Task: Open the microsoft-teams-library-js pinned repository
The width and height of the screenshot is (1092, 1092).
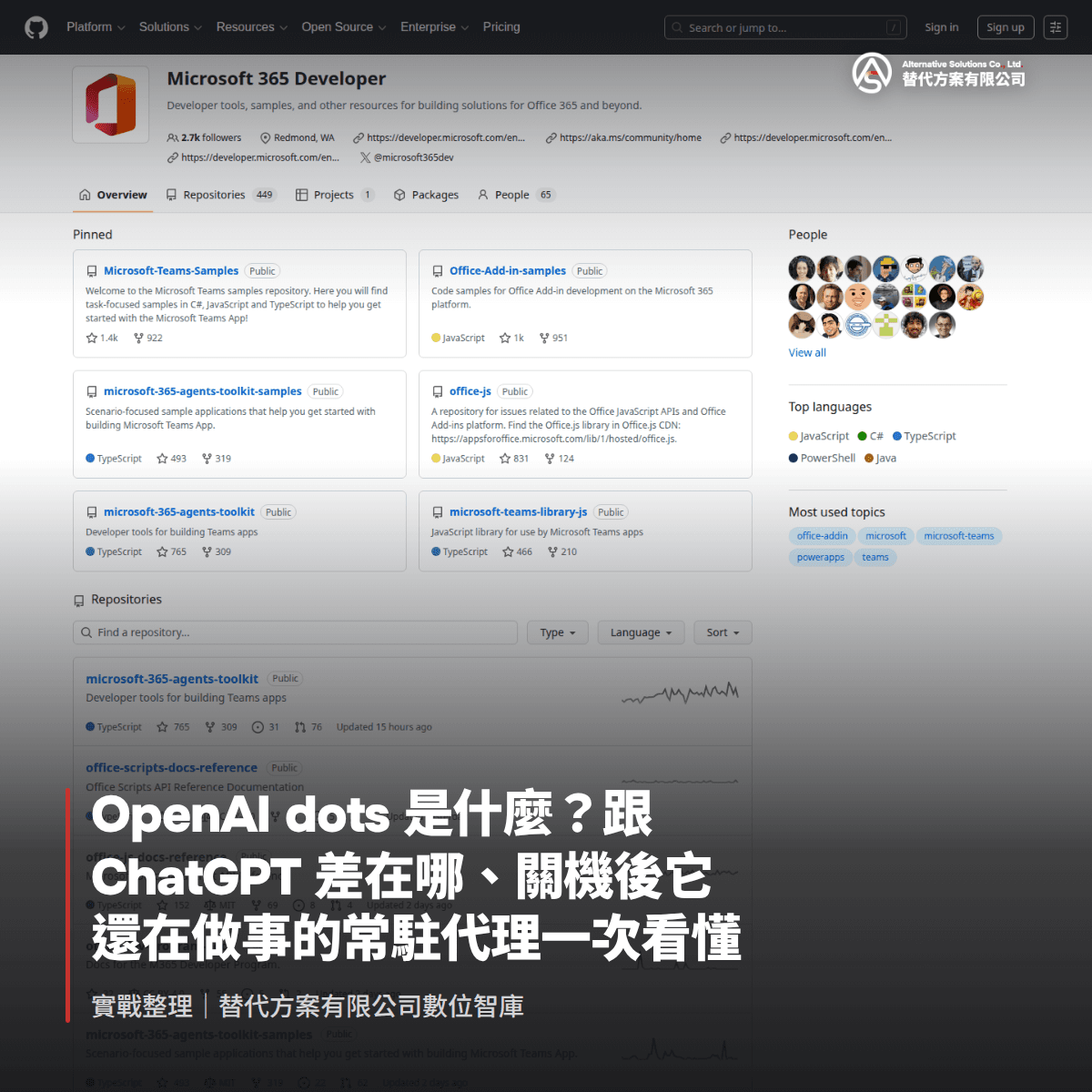Action: coord(518,512)
